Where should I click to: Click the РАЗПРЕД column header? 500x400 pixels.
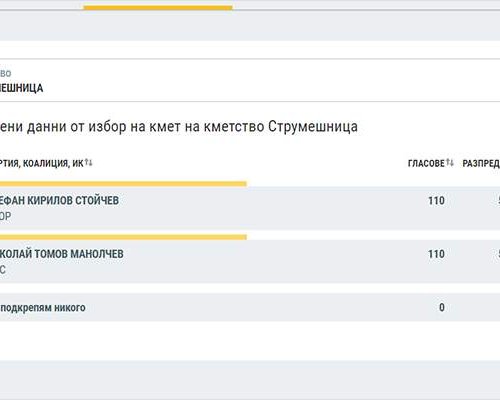[x=481, y=163]
